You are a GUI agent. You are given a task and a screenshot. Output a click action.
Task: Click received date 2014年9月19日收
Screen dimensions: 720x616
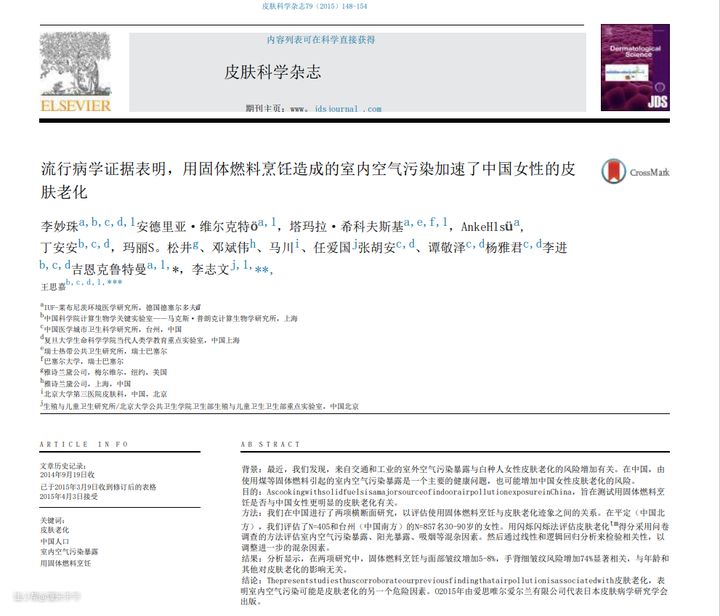click(67, 474)
